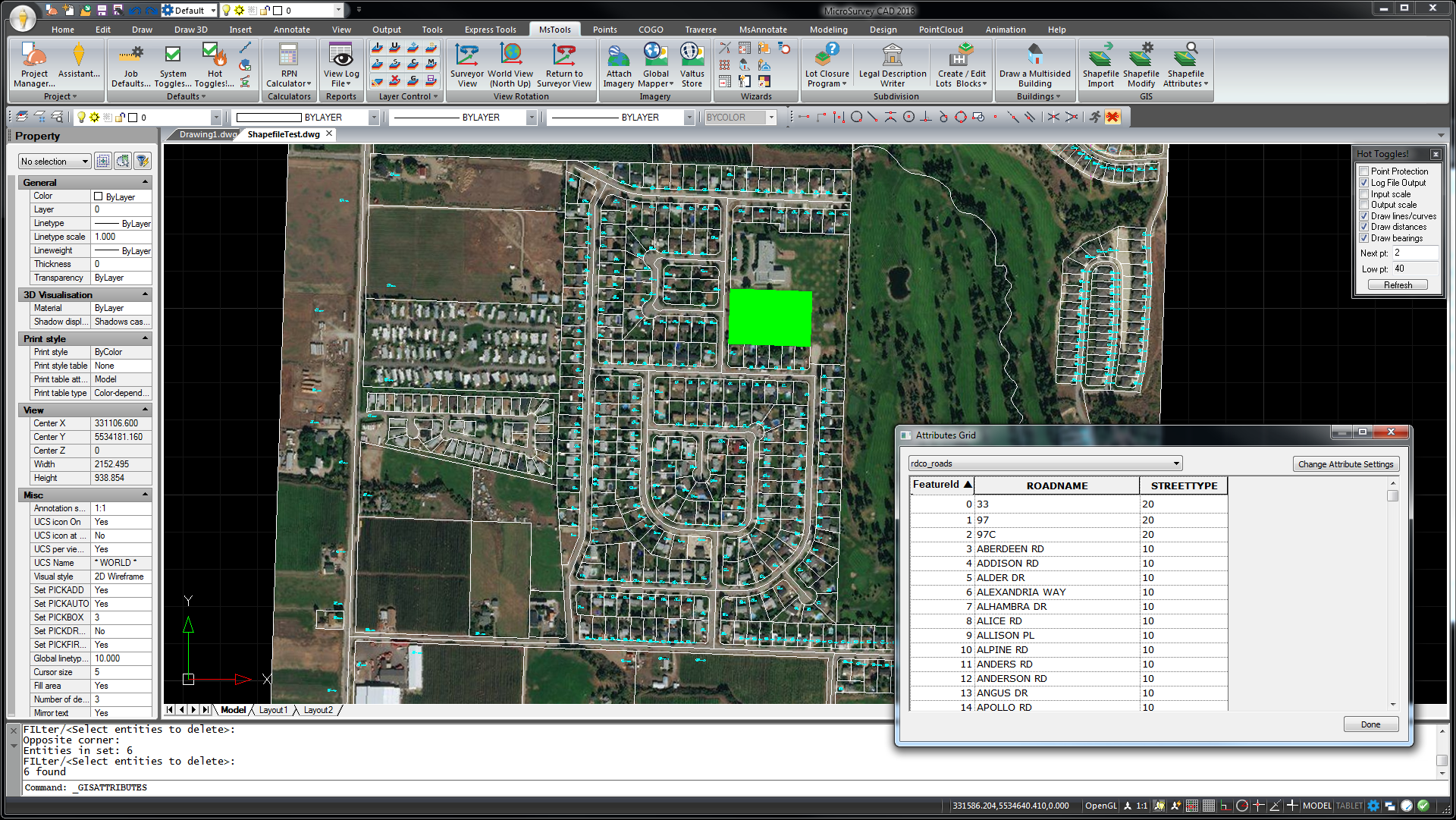Select the Attach Imagery tool
1456x820 pixels.
619,64
